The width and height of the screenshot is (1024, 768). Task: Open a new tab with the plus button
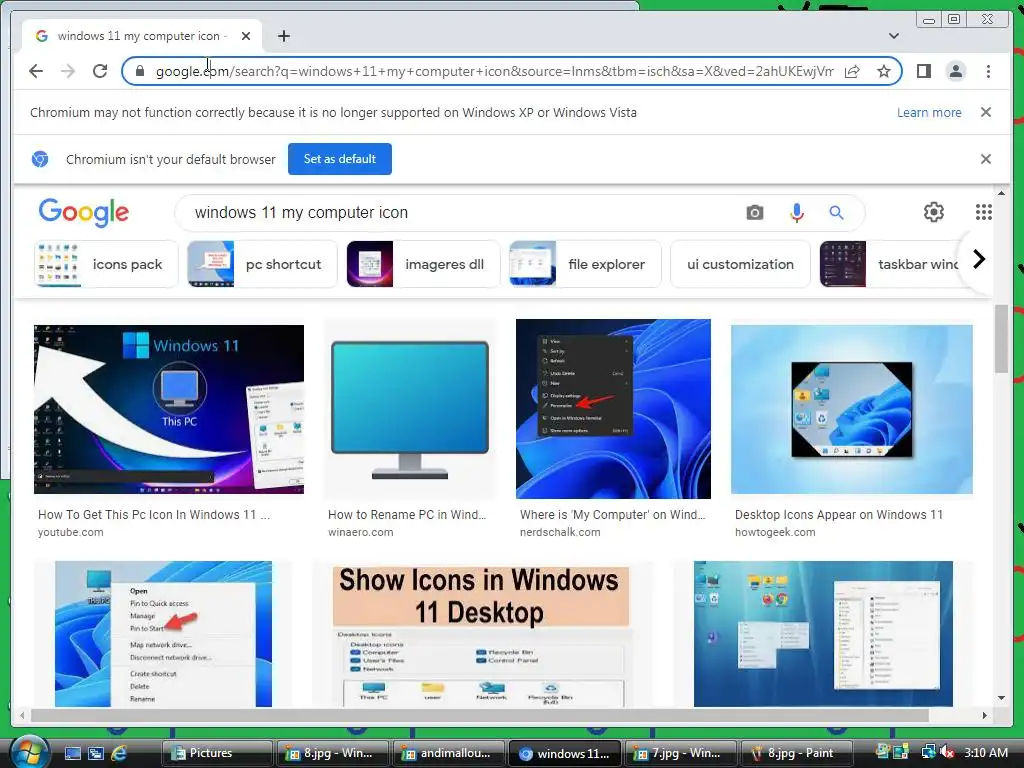[x=283, y=36]
